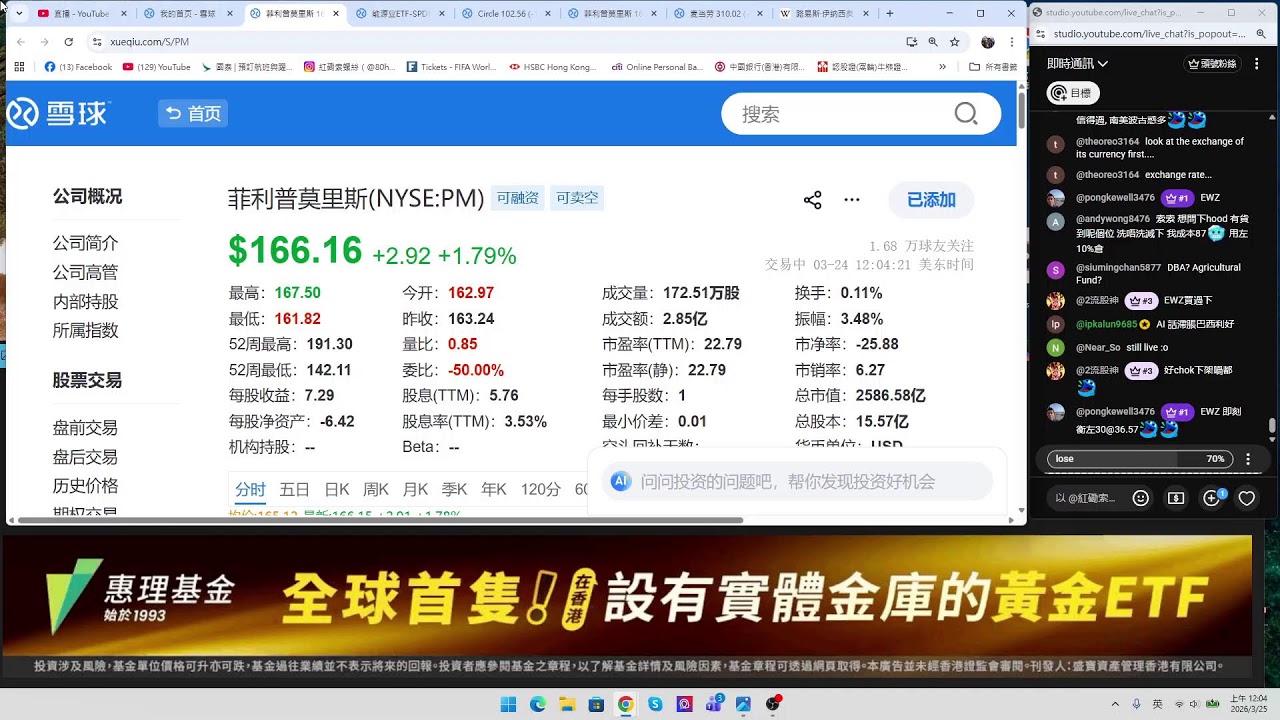Open 公司简介 in the sidebar
Screen dimensions: 1280x720
click(86, 243)
